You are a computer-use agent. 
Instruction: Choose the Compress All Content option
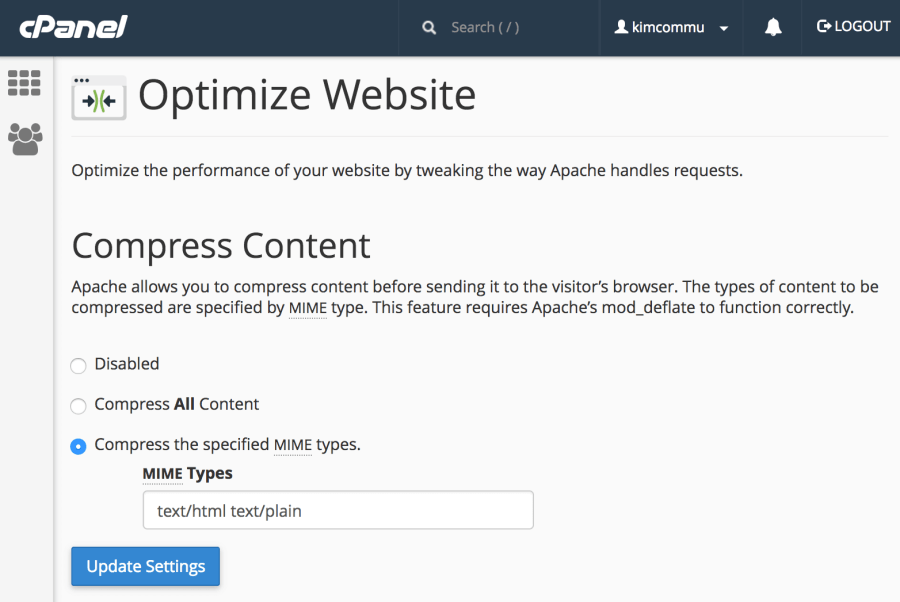pos(78,406)
